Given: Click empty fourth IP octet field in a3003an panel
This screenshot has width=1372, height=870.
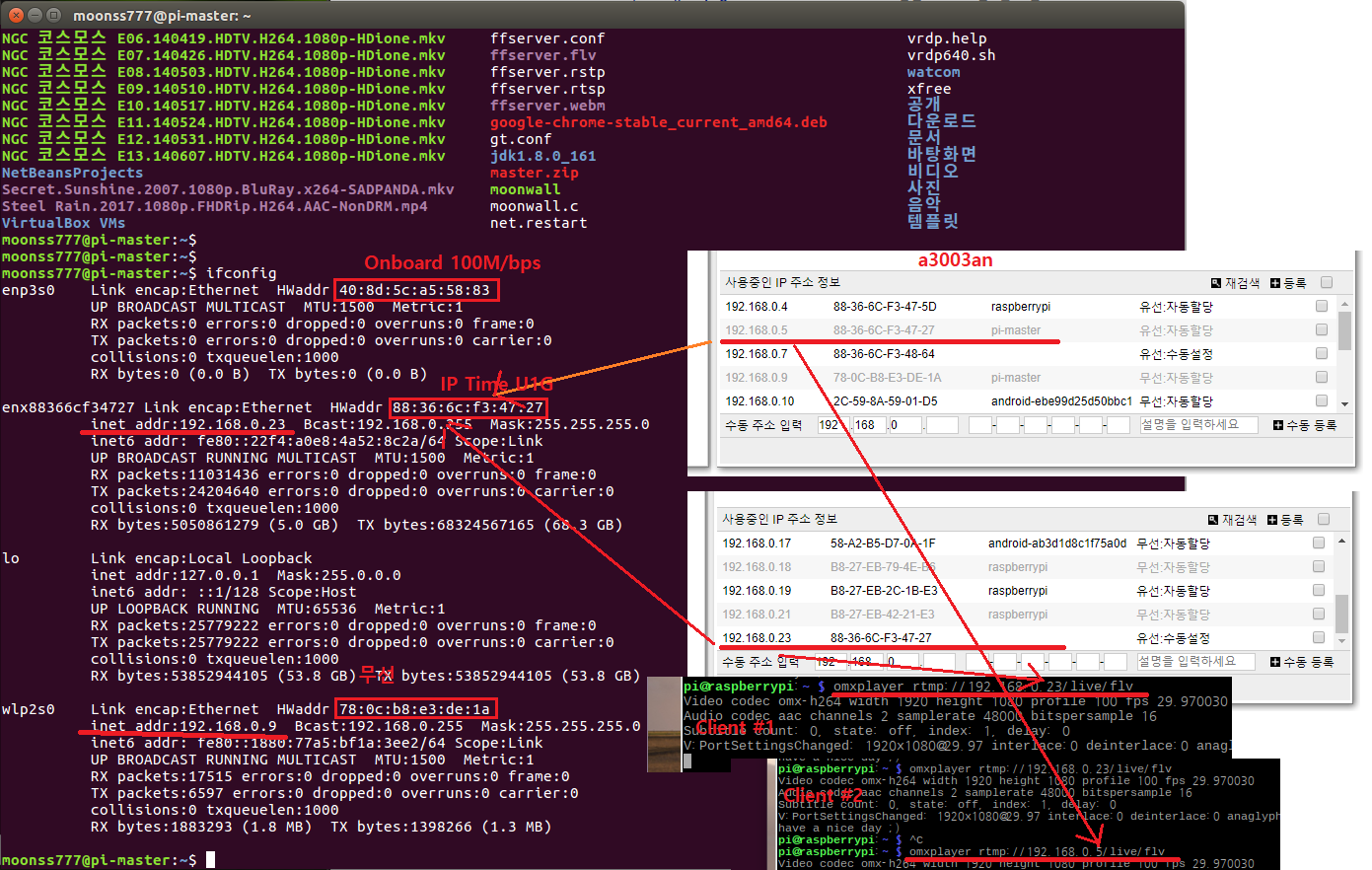Looking at the screenshot, I should pyautogui.click(x=942, y=425).
